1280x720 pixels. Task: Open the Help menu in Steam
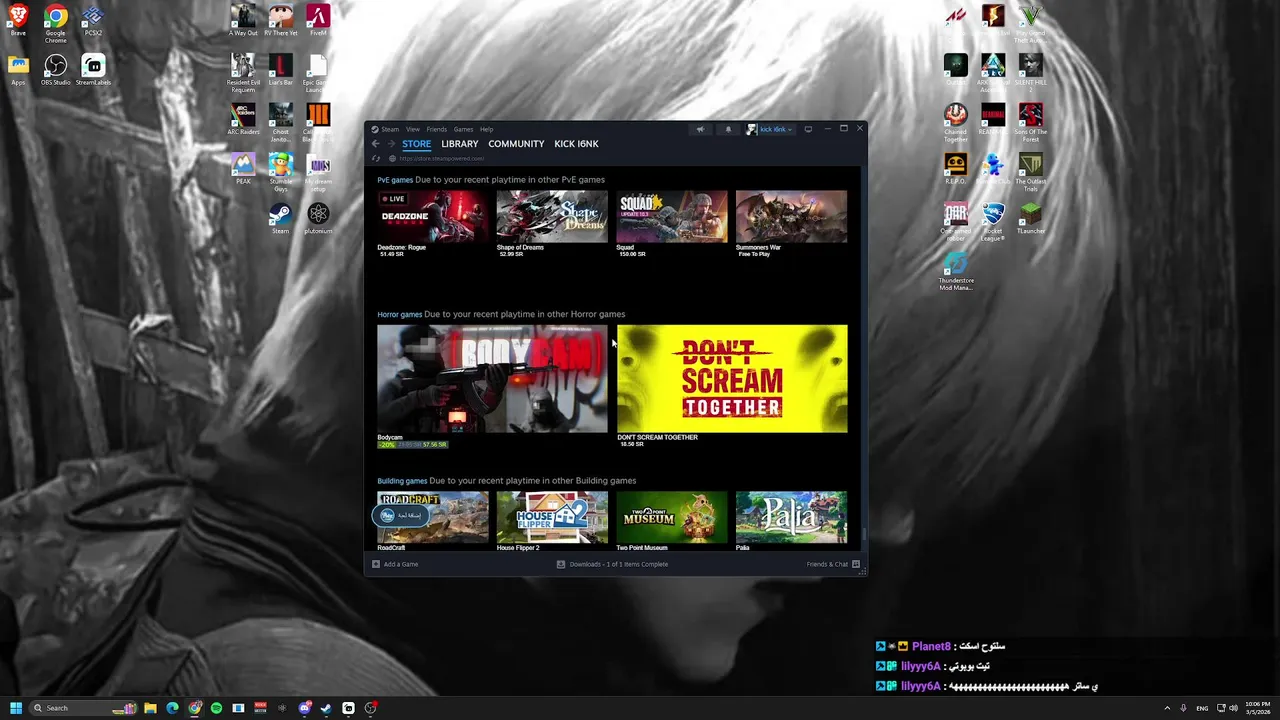486,129
